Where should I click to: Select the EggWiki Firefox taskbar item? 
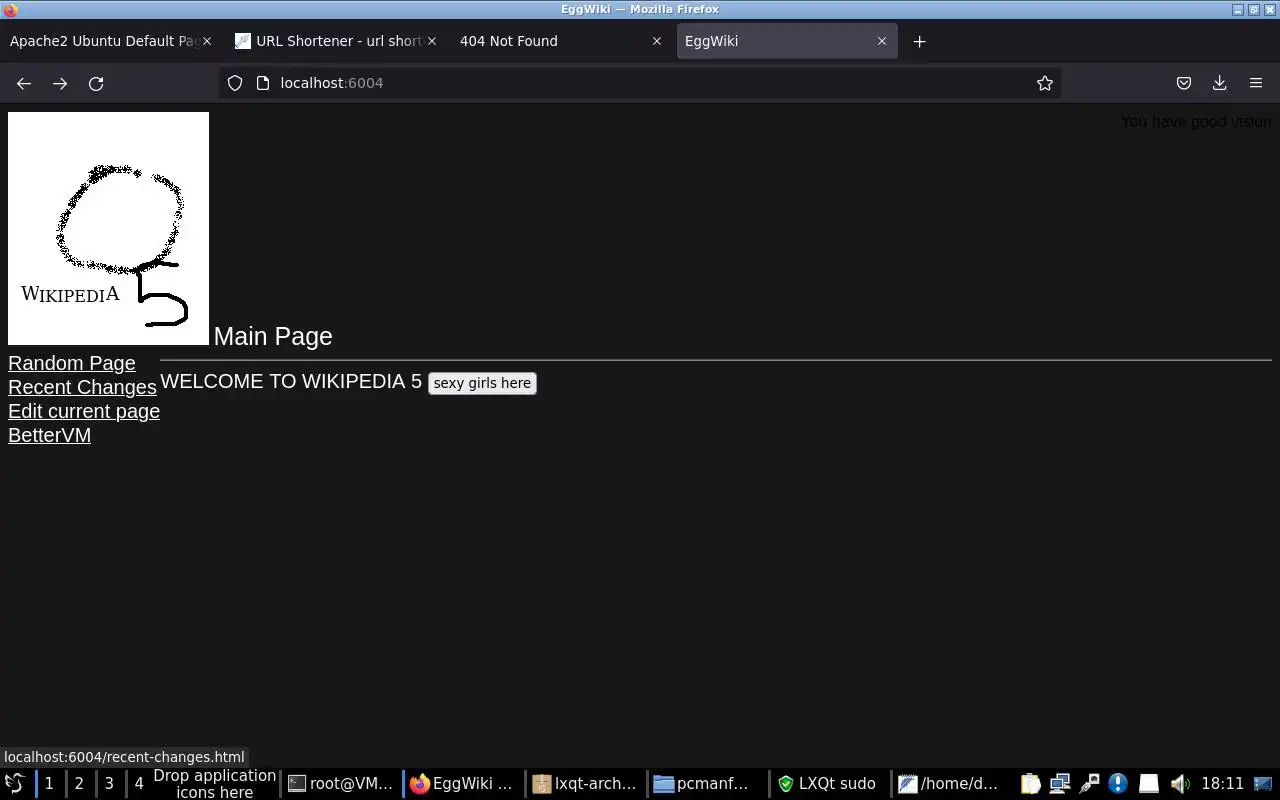tap(462, 783)
